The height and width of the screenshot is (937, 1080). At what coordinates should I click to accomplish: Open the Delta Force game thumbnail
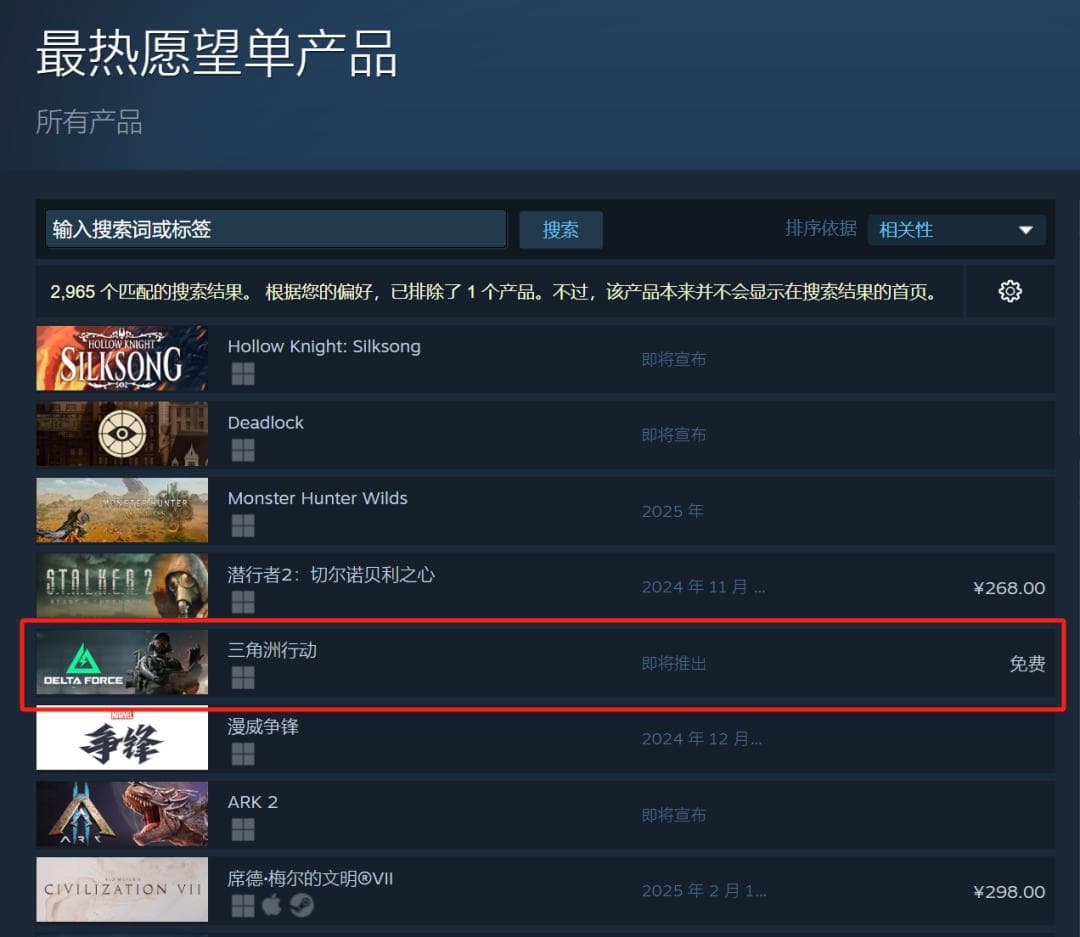tap(122, 662)
